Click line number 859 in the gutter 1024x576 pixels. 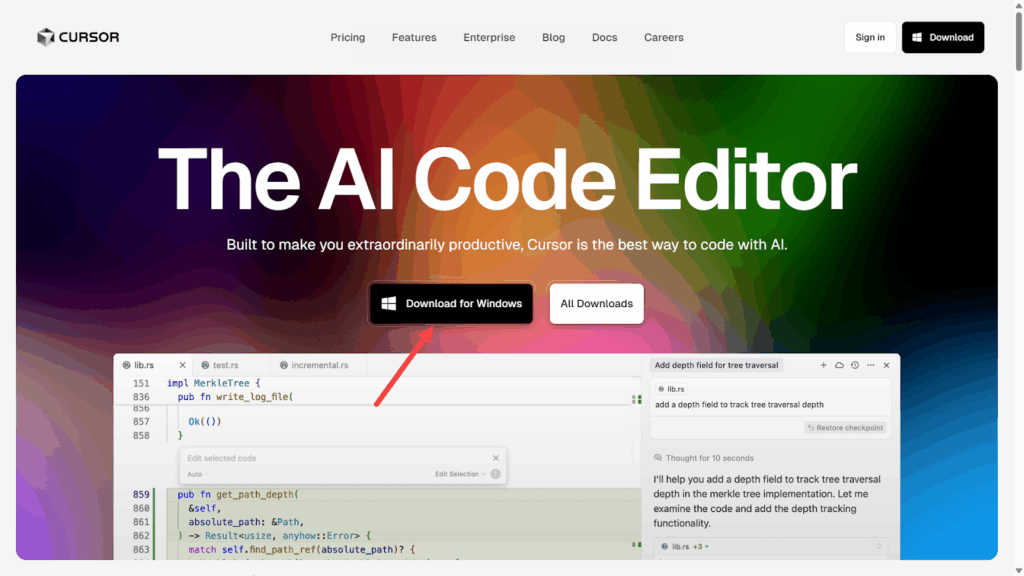point(141,494)
